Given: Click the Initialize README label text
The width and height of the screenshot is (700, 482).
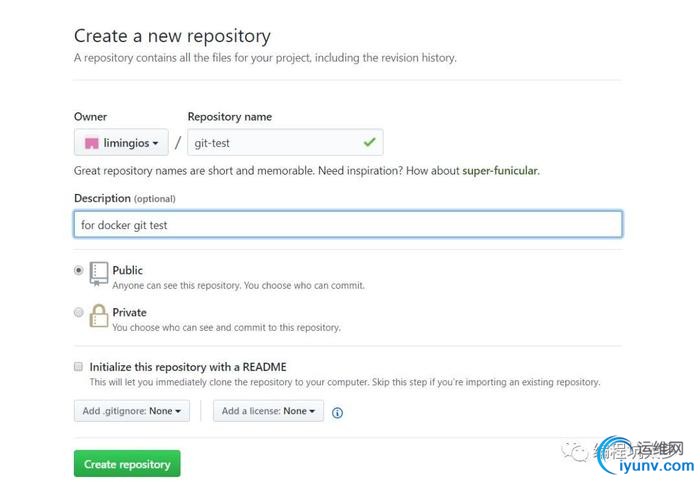Looking at the screenshot, I should click(188, 367).
